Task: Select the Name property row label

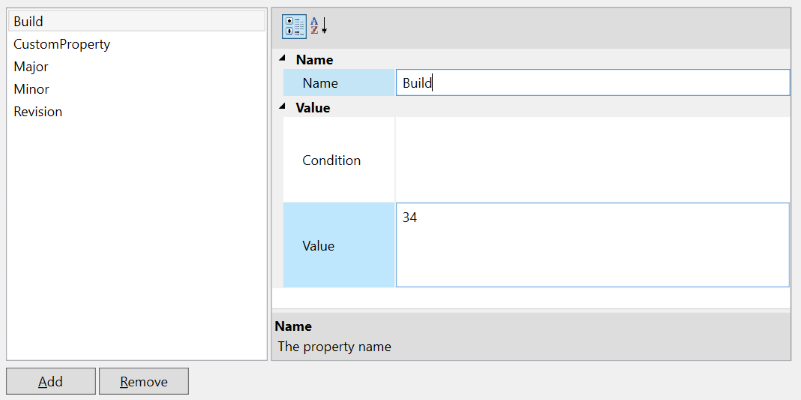Action: [320, 83]
